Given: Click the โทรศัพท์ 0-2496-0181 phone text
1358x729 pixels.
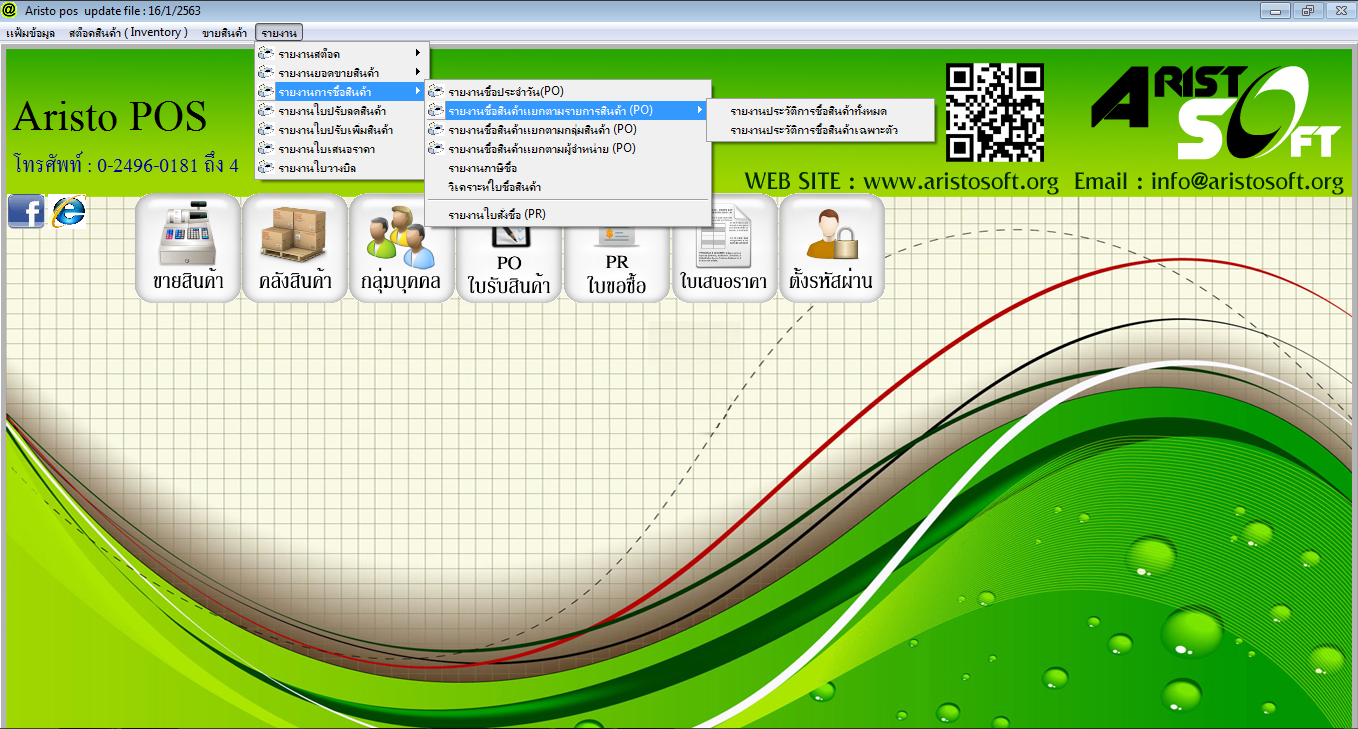Looking at the screenshot, I should [127, 165].
